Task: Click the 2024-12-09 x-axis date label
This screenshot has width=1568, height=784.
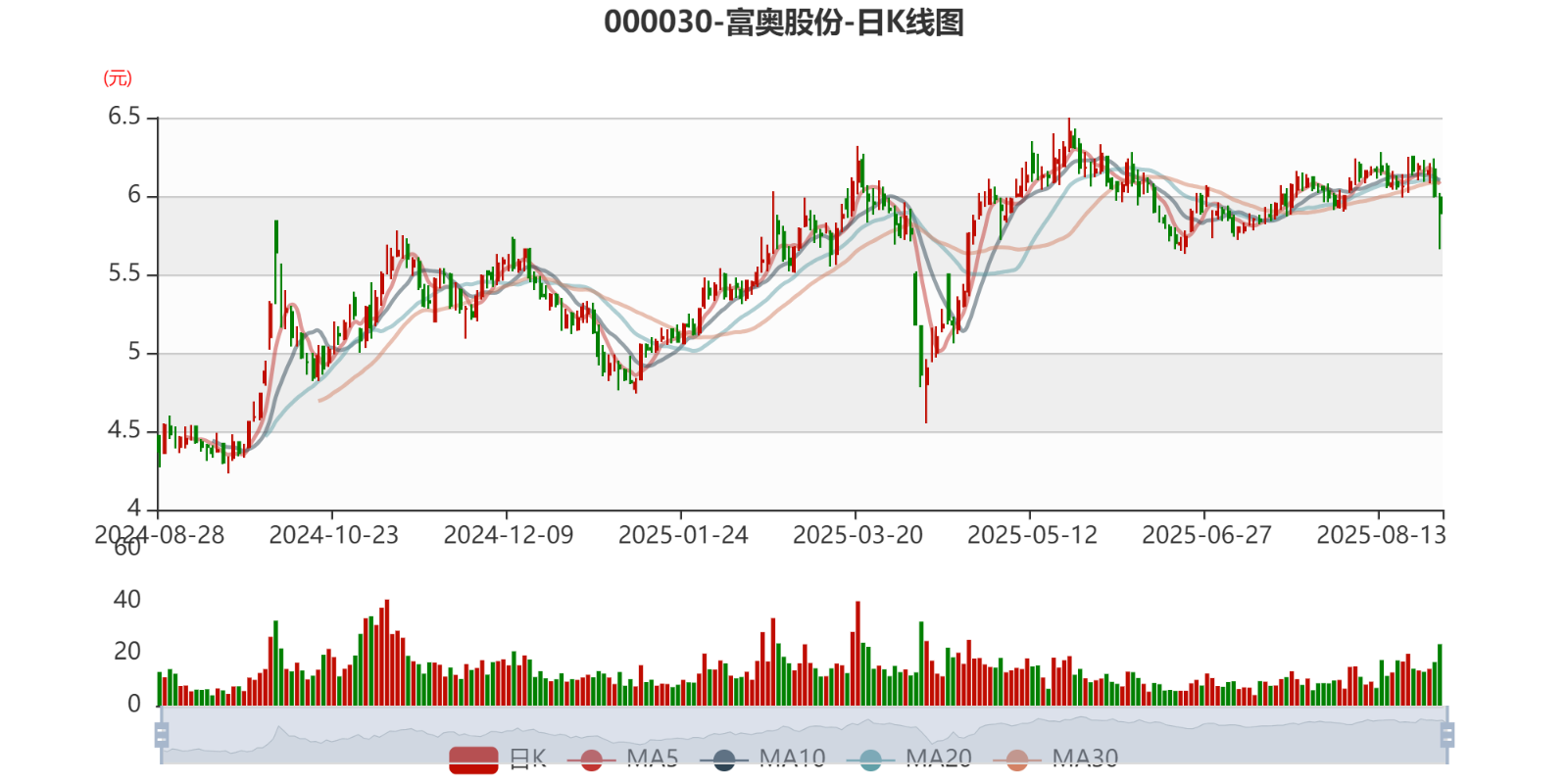Action: [x=508, y=535]
